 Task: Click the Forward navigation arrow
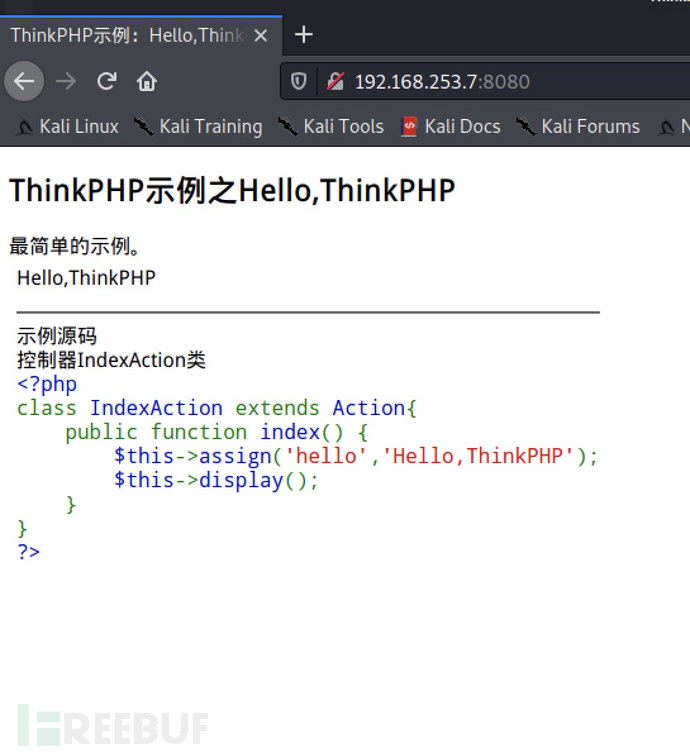pyautogui.click(x=66, y=81)
